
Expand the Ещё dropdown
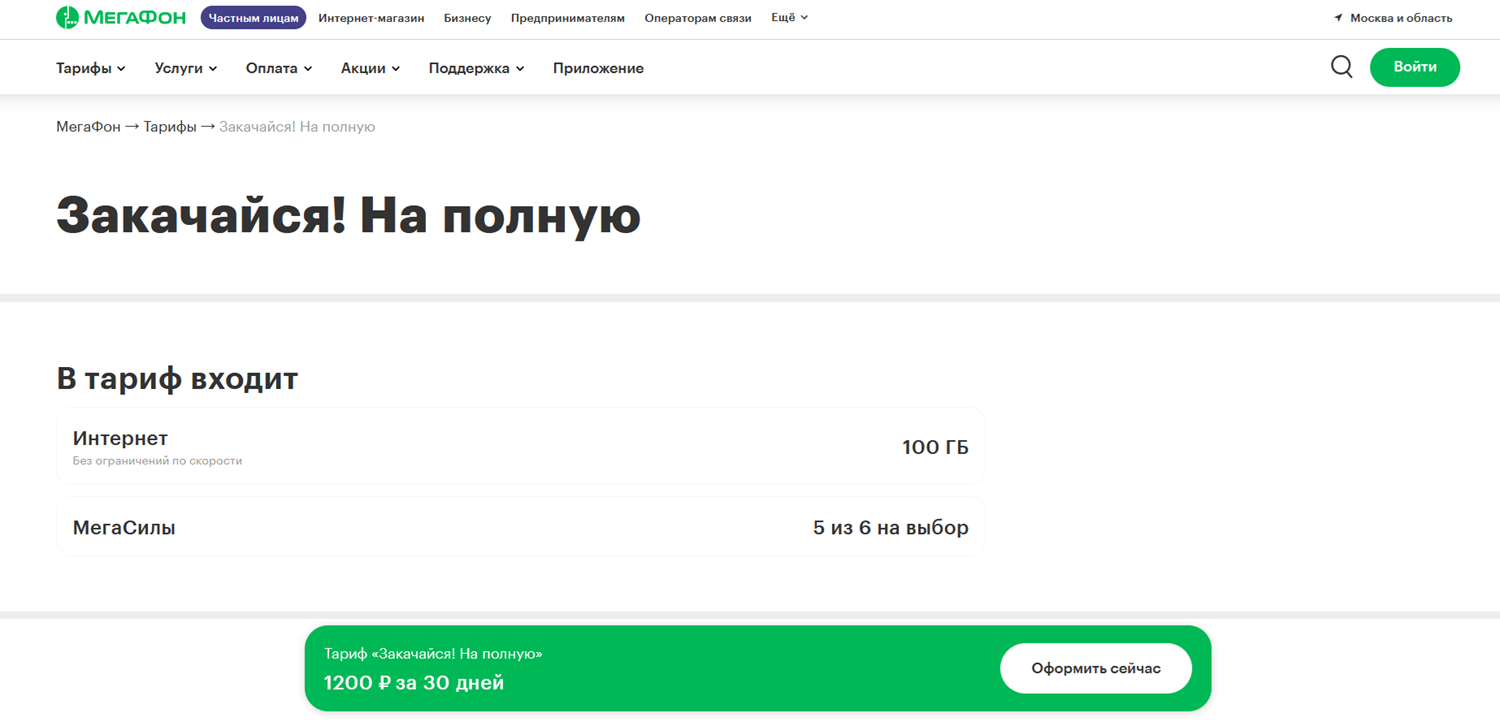(789, 18)
